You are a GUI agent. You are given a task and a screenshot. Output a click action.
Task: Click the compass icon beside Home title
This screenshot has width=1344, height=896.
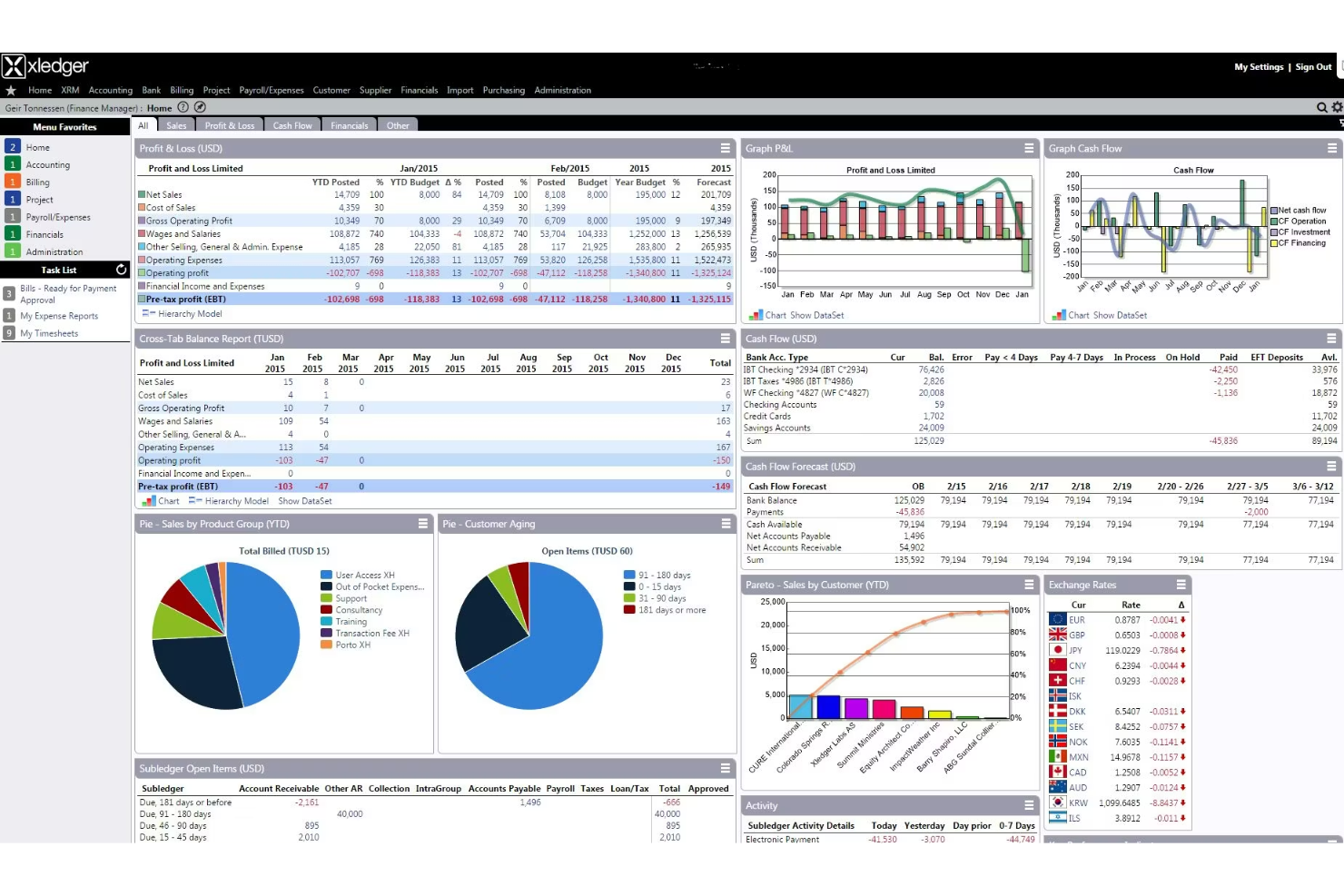[200, 107]
